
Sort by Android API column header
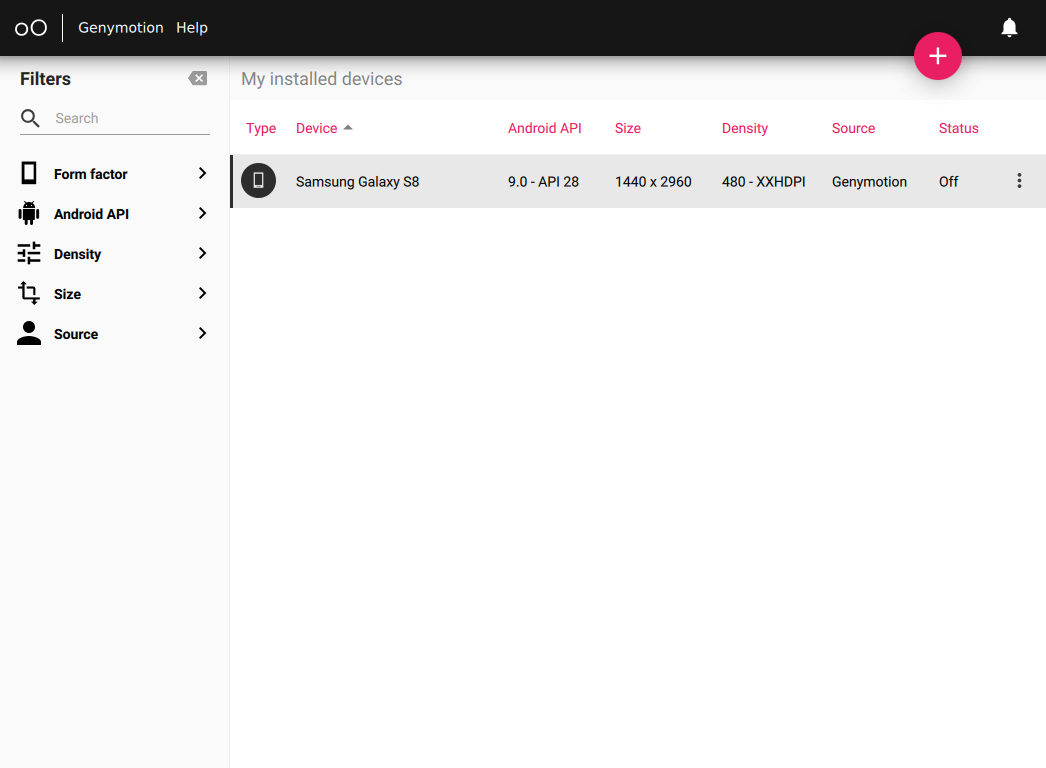[544, 128]
